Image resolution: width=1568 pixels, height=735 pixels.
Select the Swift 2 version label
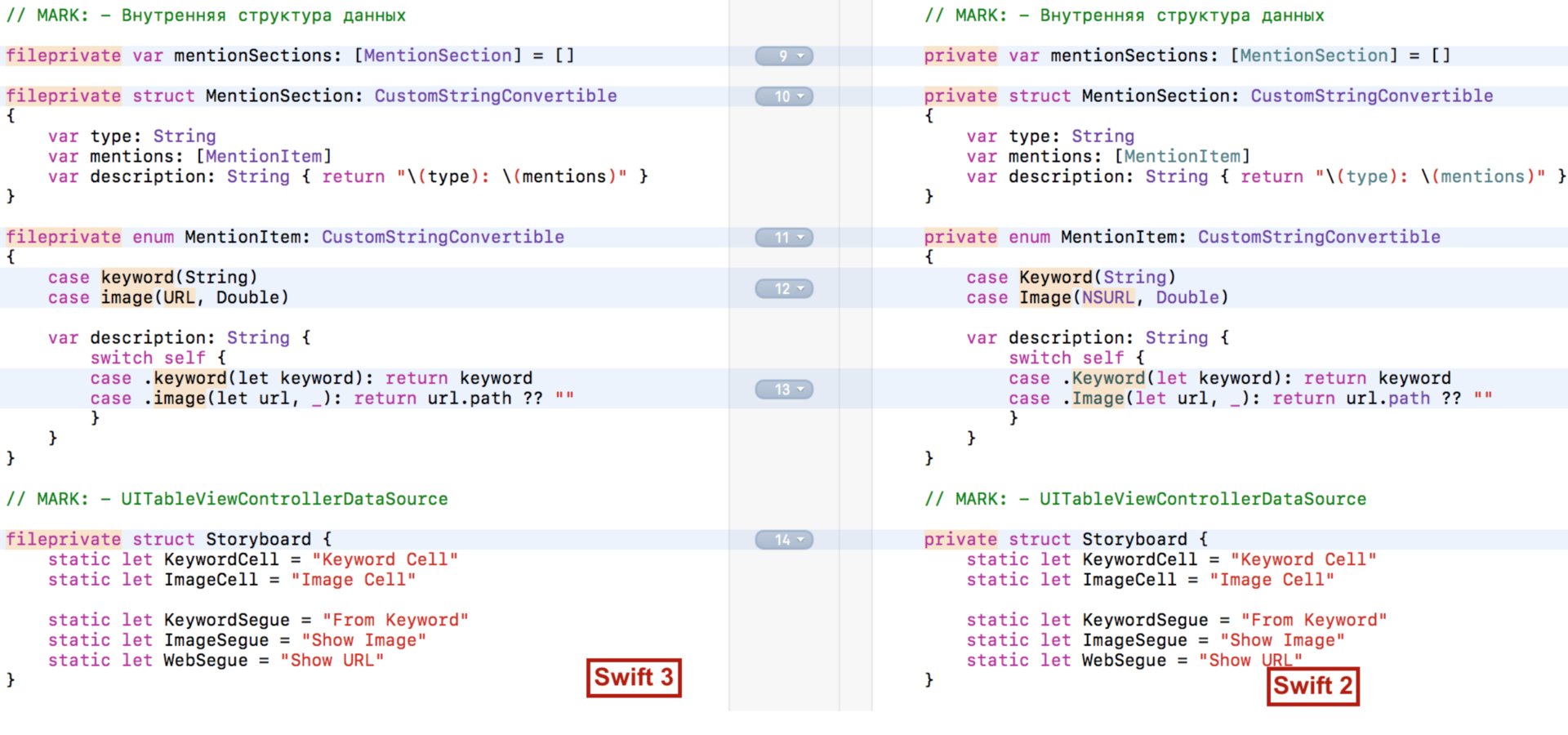1312,686
